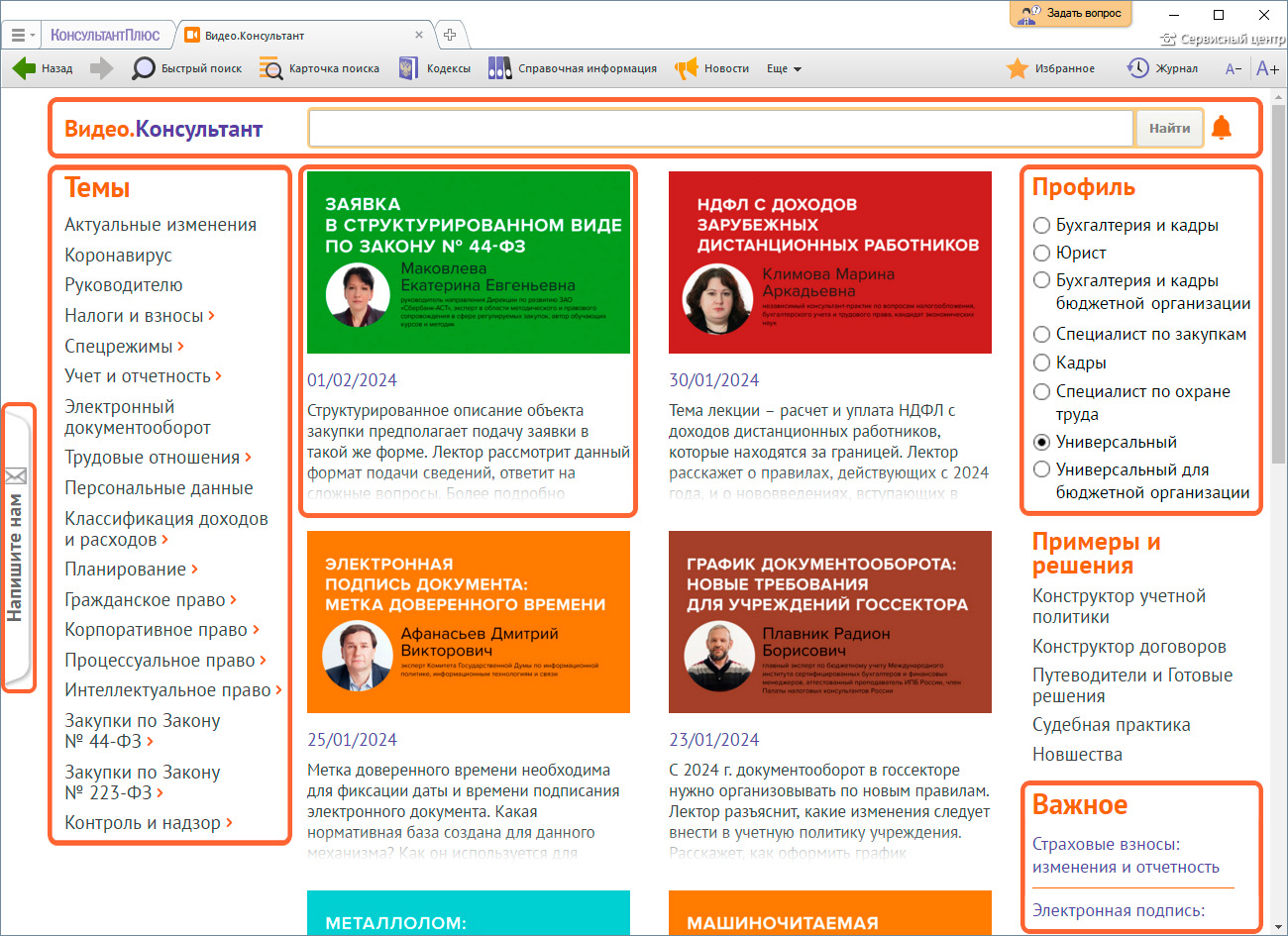
Task: Open the Коронавирус topic
Action: pos(118,255)
